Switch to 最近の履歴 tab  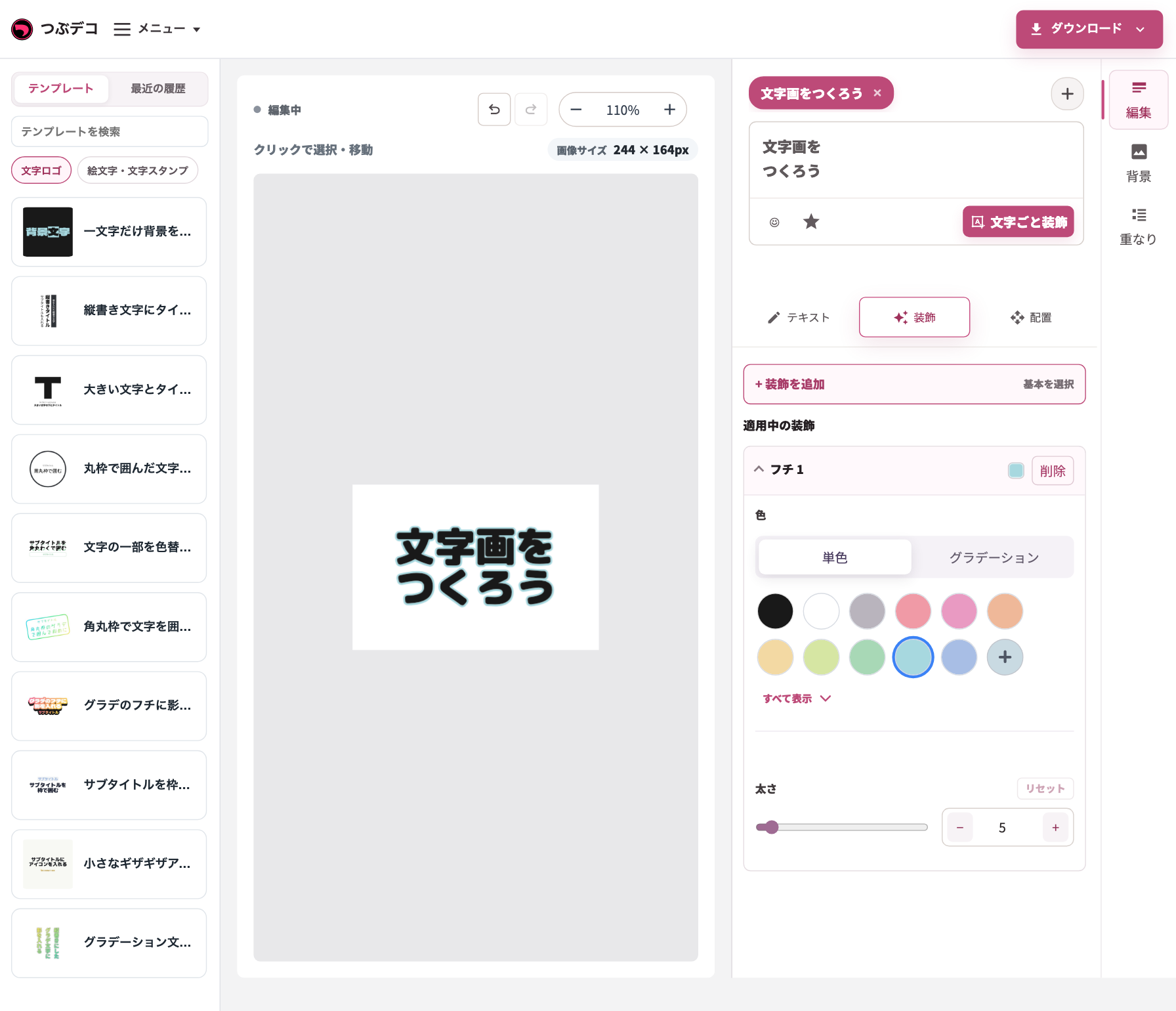(x=158, y=89)
